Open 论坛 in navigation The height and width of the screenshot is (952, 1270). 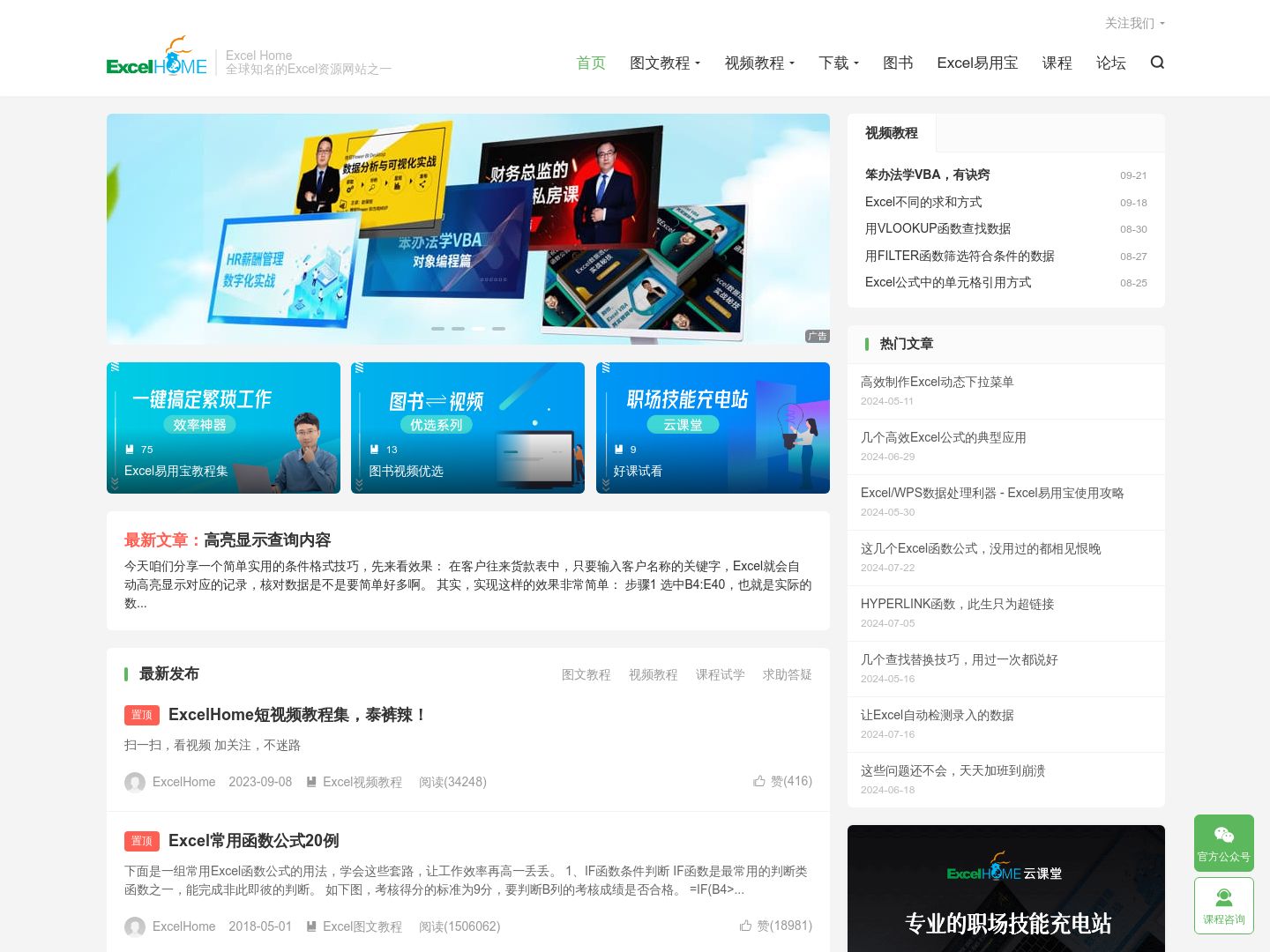coord(1110,63)
